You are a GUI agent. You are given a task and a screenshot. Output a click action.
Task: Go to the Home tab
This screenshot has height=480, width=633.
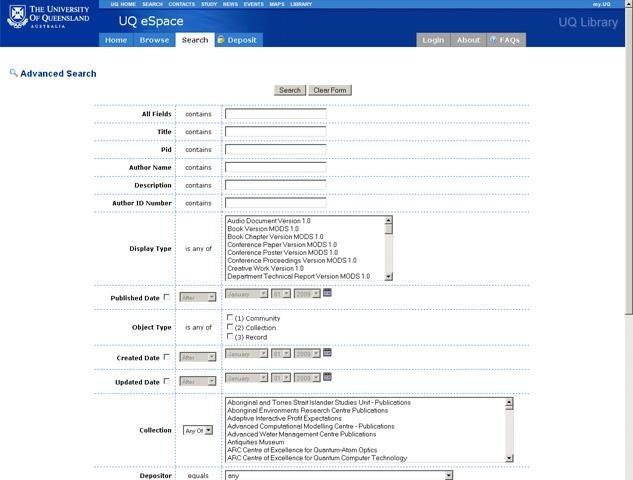pos(116,40)
